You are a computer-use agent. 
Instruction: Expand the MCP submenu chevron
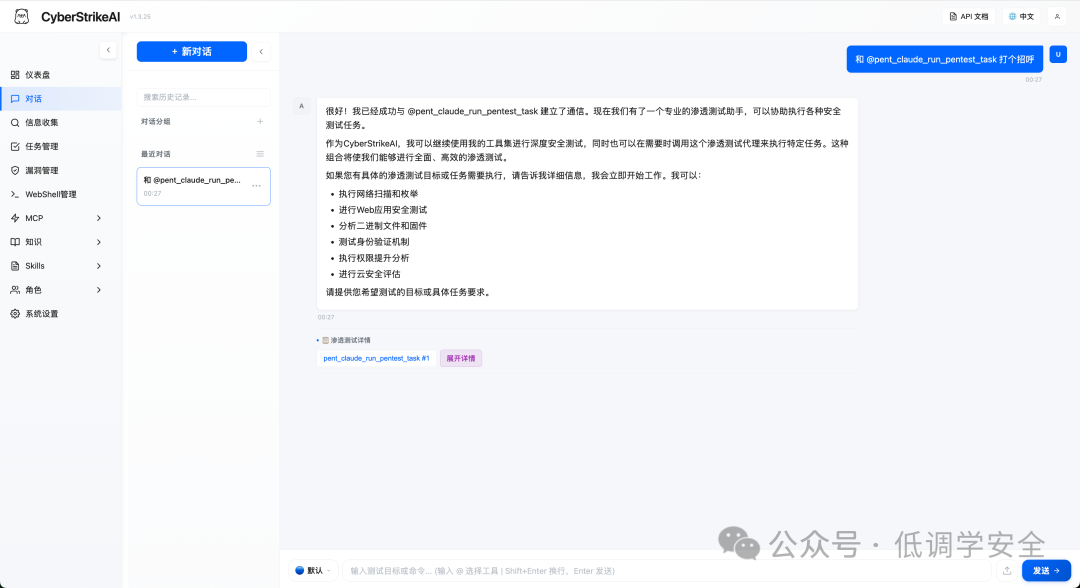(x=98, y=218)
